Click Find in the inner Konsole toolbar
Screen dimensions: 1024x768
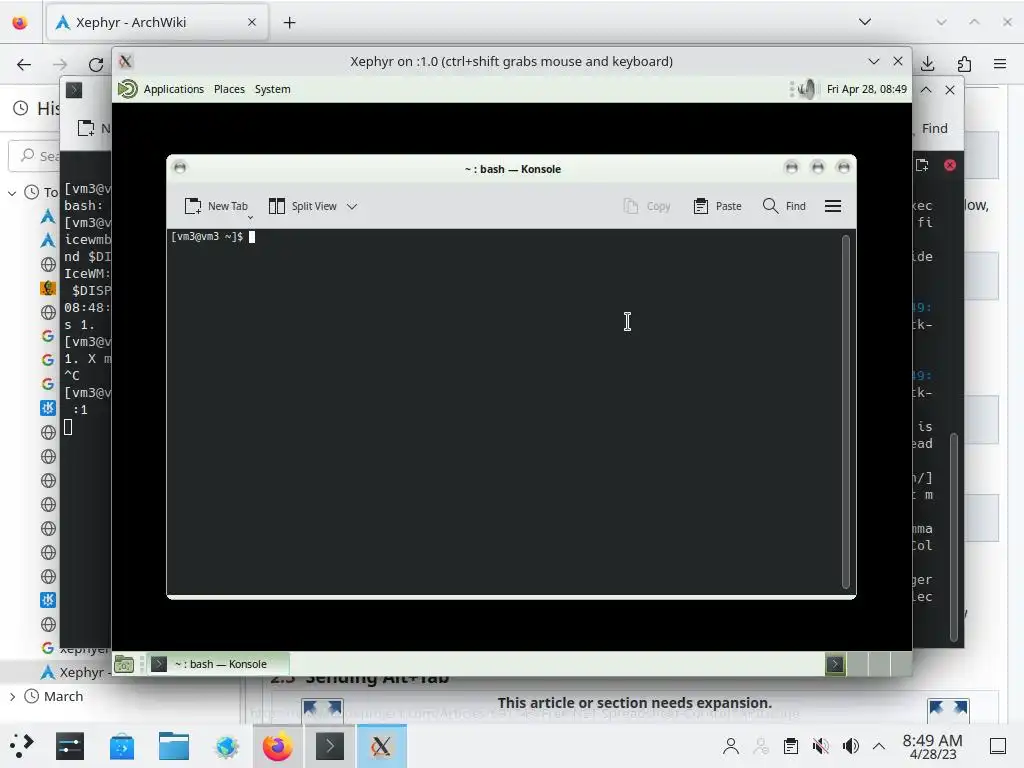pyautogui.click(x=784, y=206)
